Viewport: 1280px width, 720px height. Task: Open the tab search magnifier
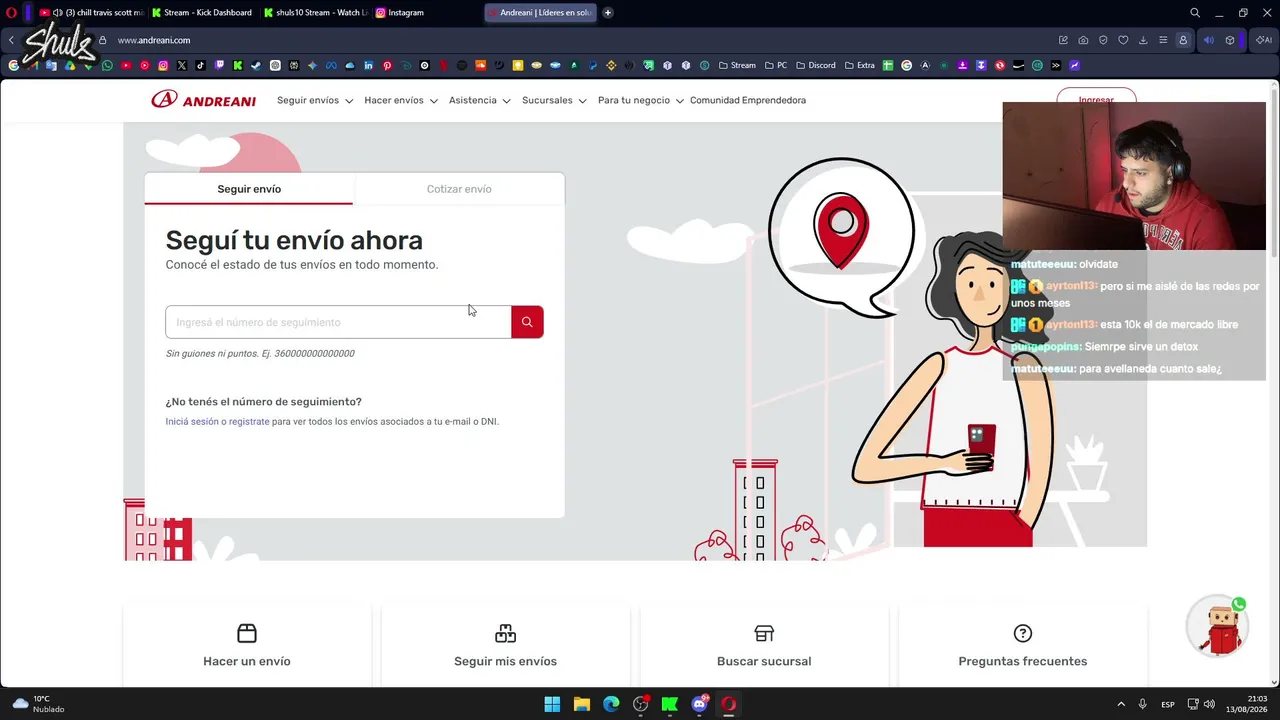point(1195,13)
